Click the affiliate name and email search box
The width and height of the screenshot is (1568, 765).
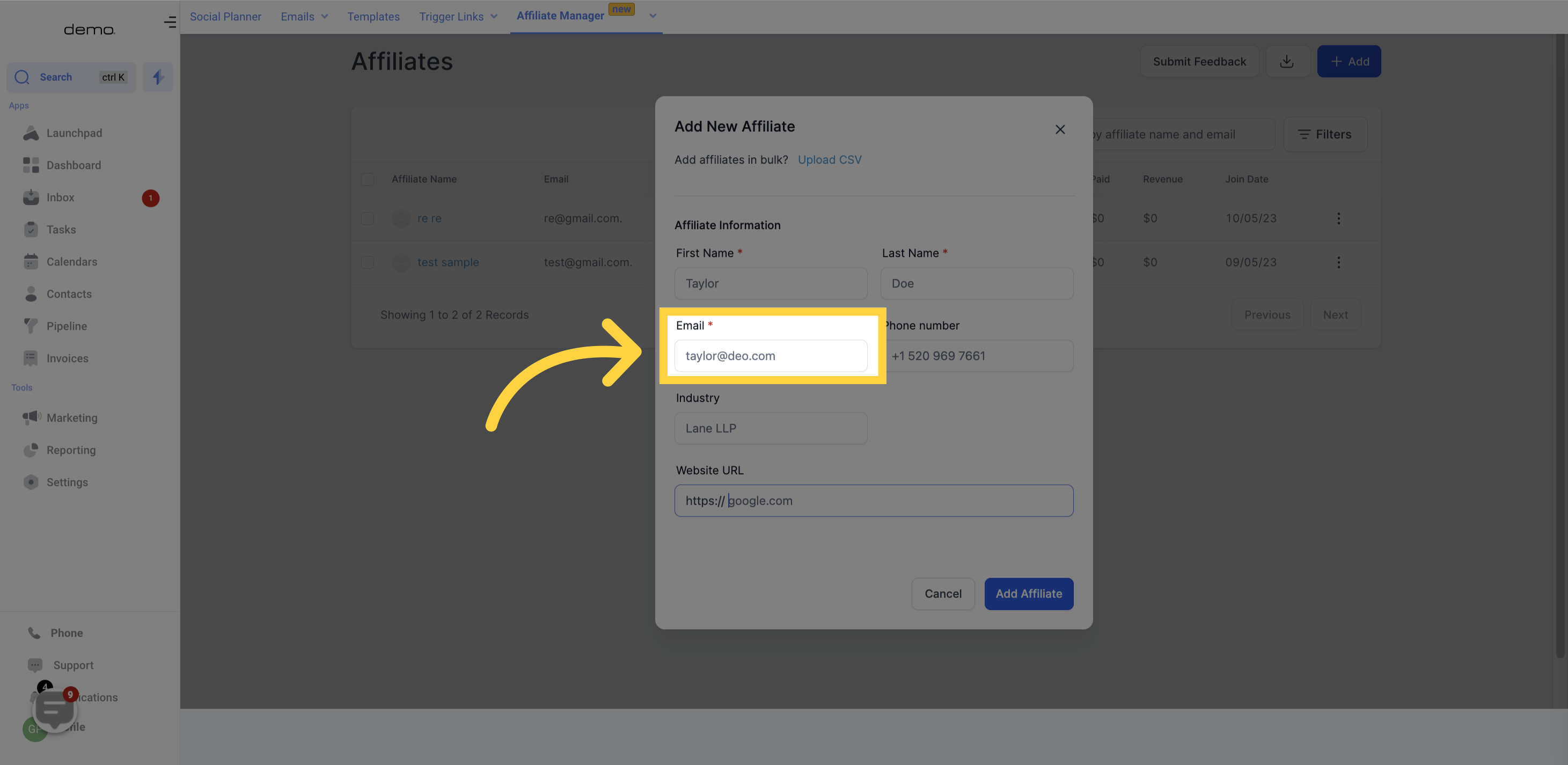coord(1183,135)
